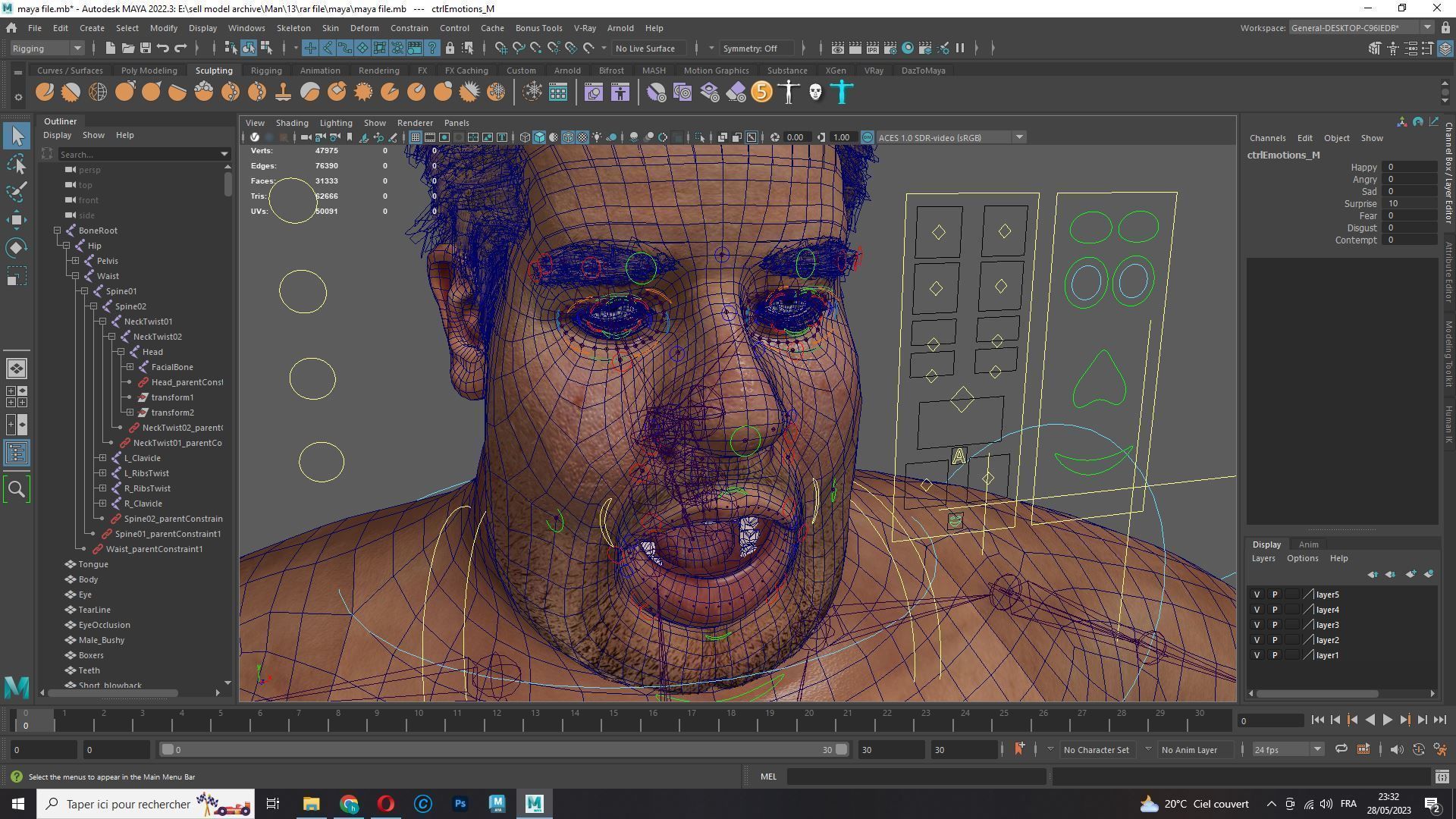1456x819 pixels.
Task: Activate the Paint selection tool
Action: coord(17,191)
